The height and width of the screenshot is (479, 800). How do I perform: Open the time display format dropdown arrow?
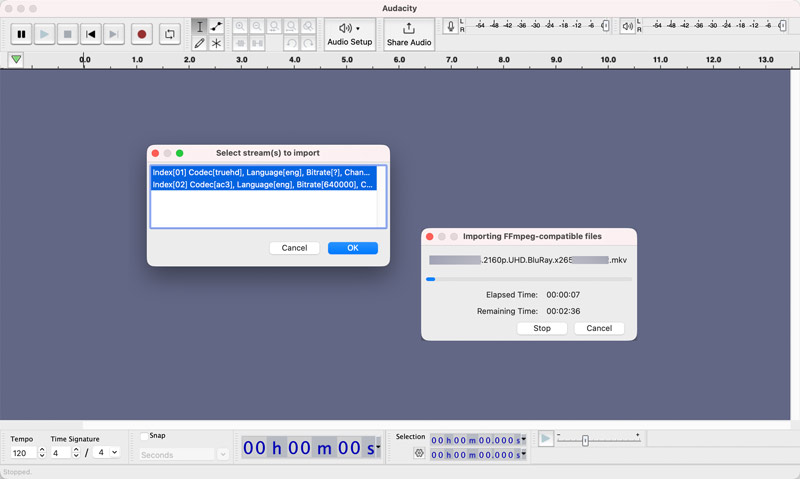(378, 447)
